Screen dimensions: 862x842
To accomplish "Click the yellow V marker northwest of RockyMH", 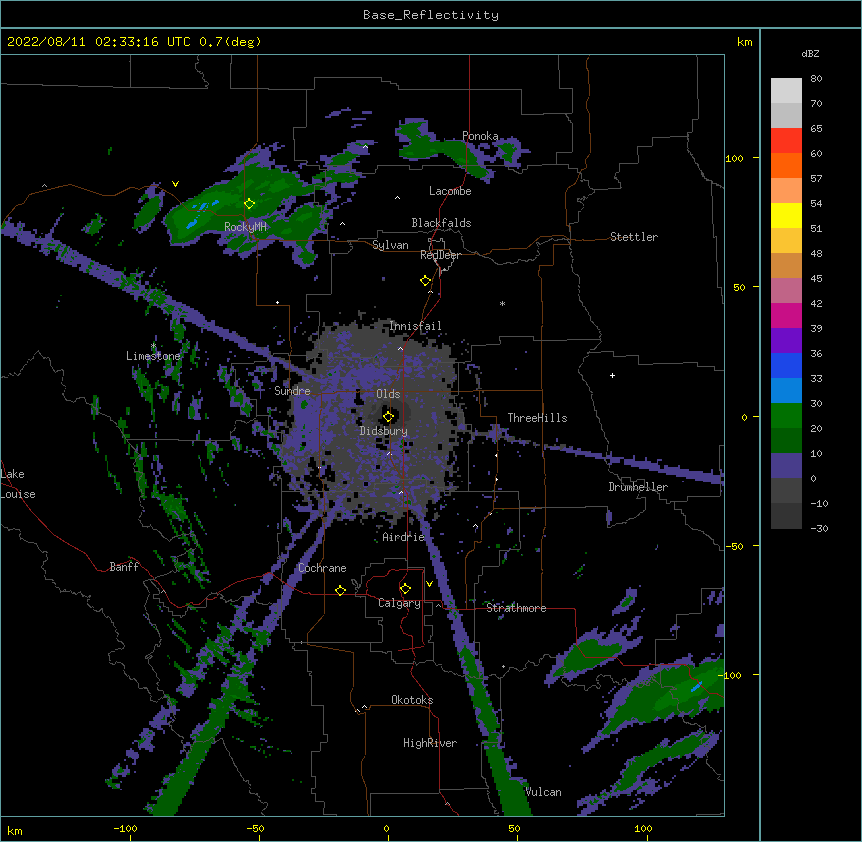I will (x=175, y=184).
